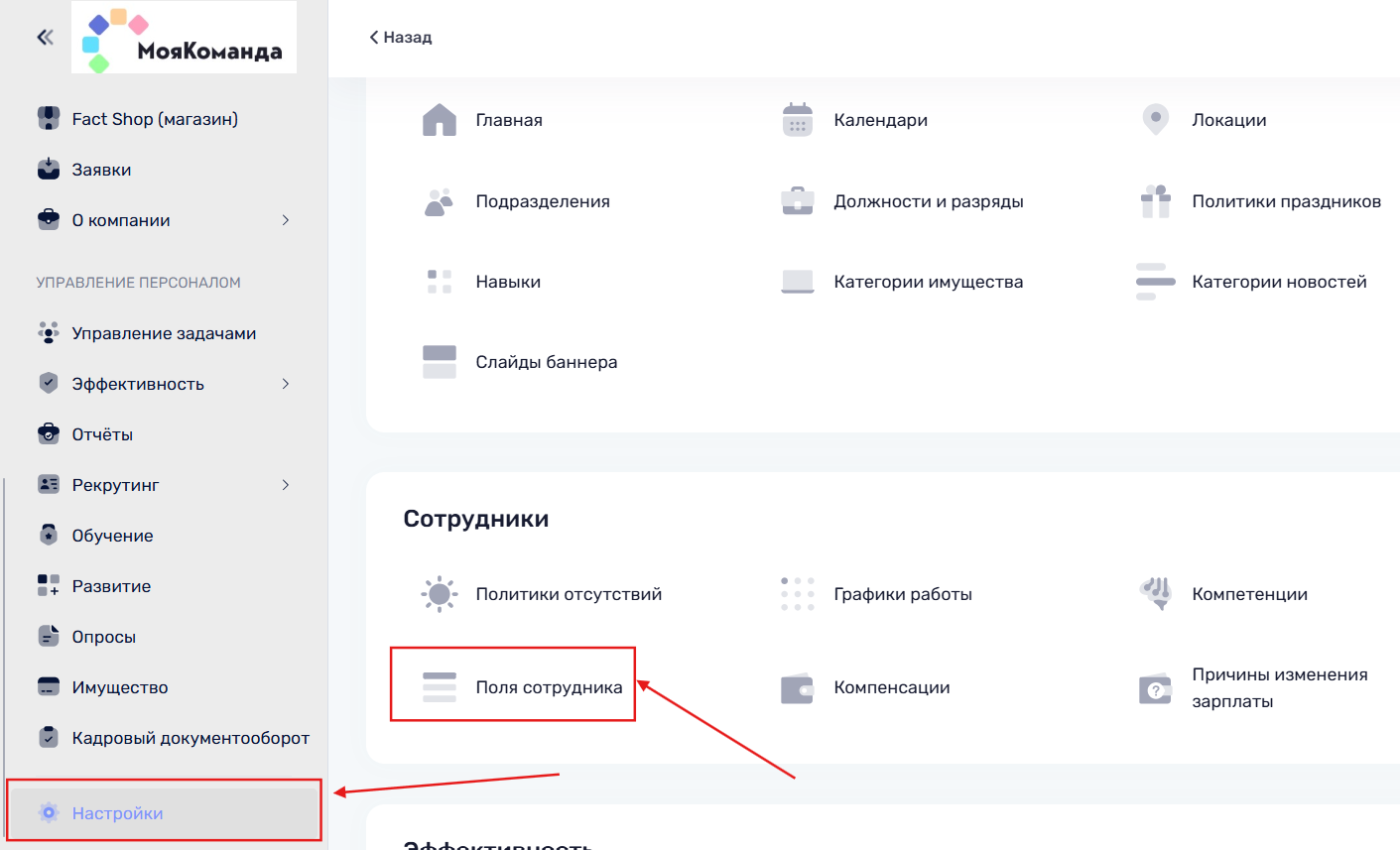This screenshot has height=850, width=1400.
Task: Open Поля сотрудника settings
Action: tap(549, 687)
